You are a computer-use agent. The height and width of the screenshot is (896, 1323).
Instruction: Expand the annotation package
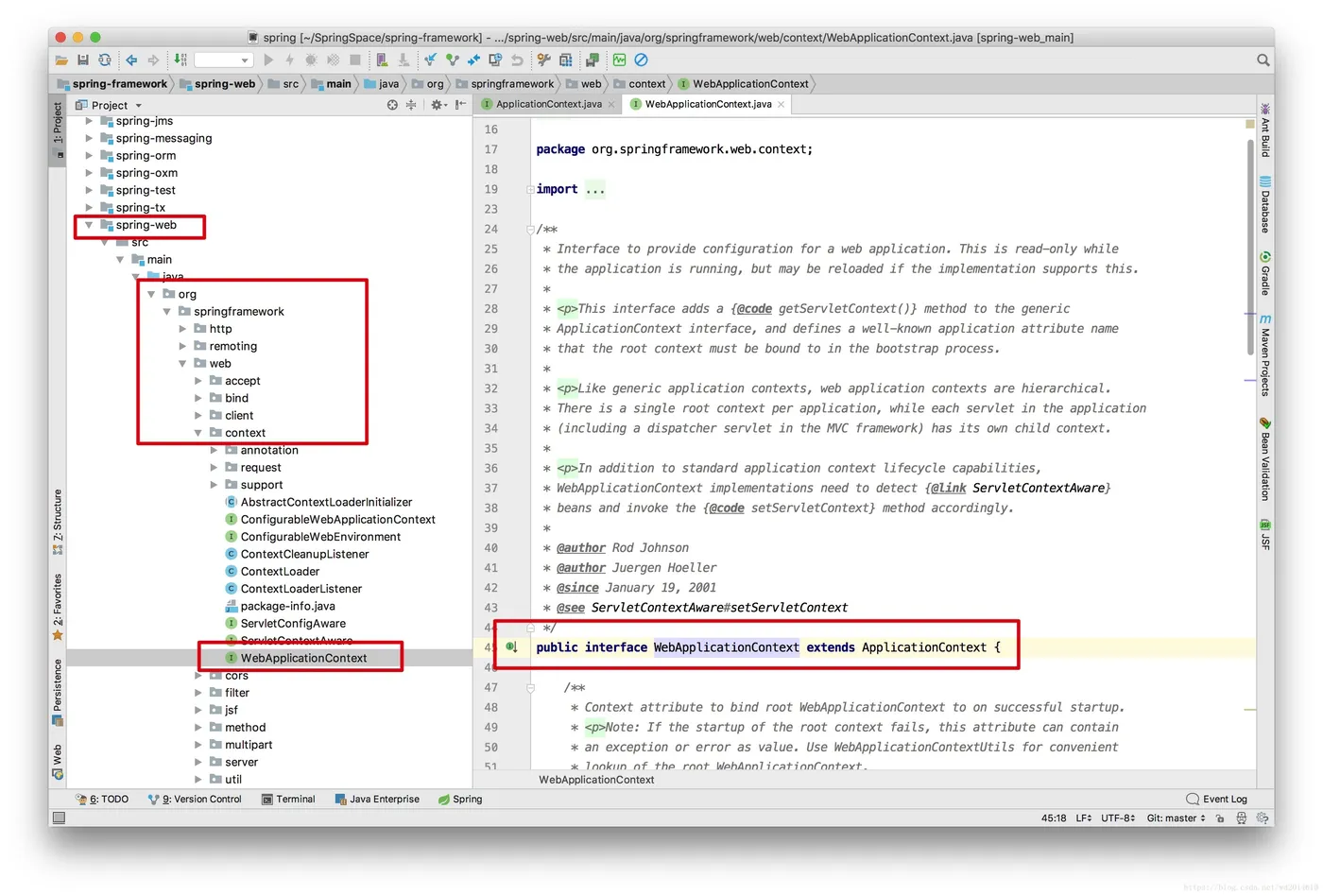tap(214, 450)
